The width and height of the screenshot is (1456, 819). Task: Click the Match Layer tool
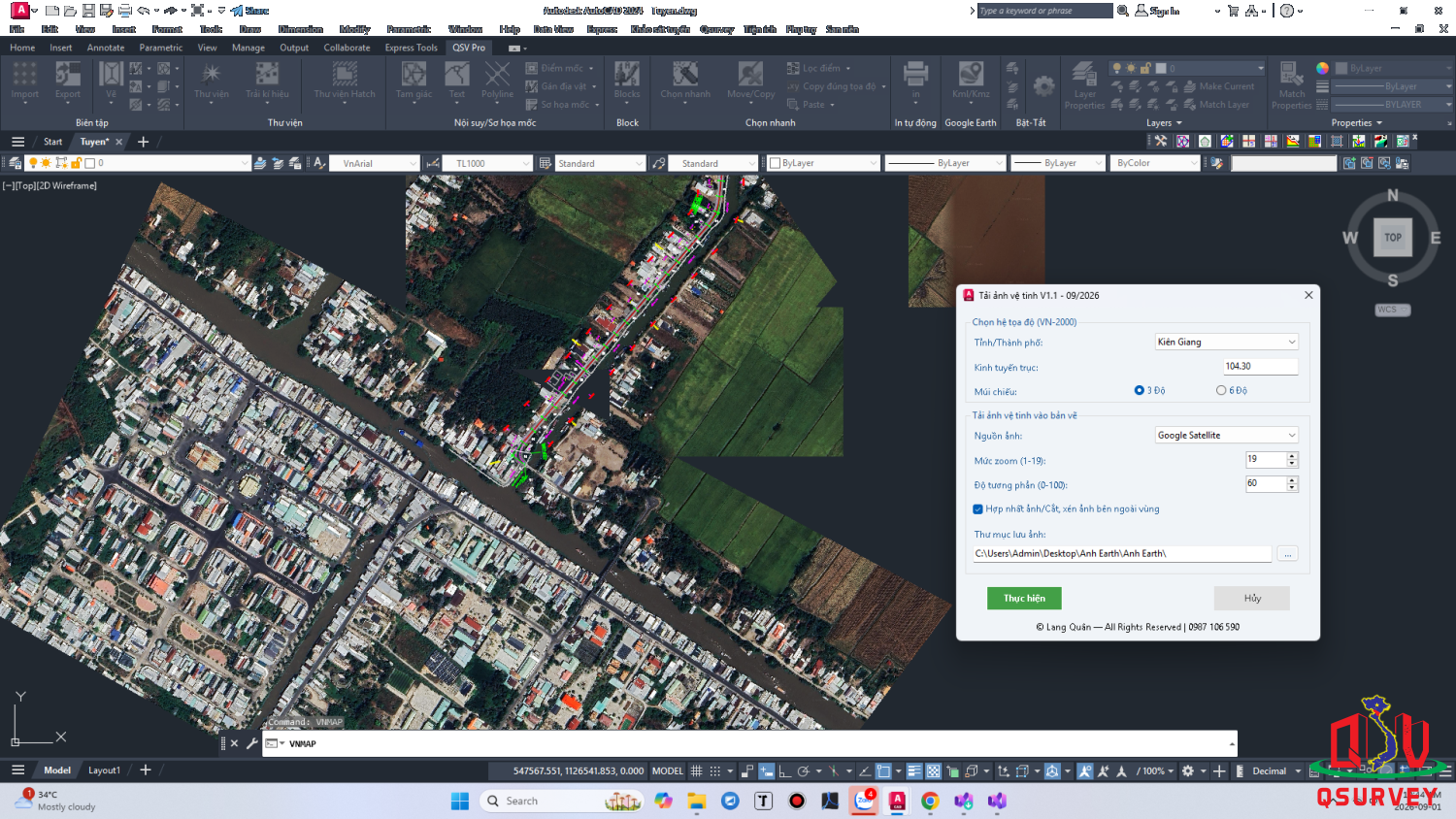(x=1215, y=105)
